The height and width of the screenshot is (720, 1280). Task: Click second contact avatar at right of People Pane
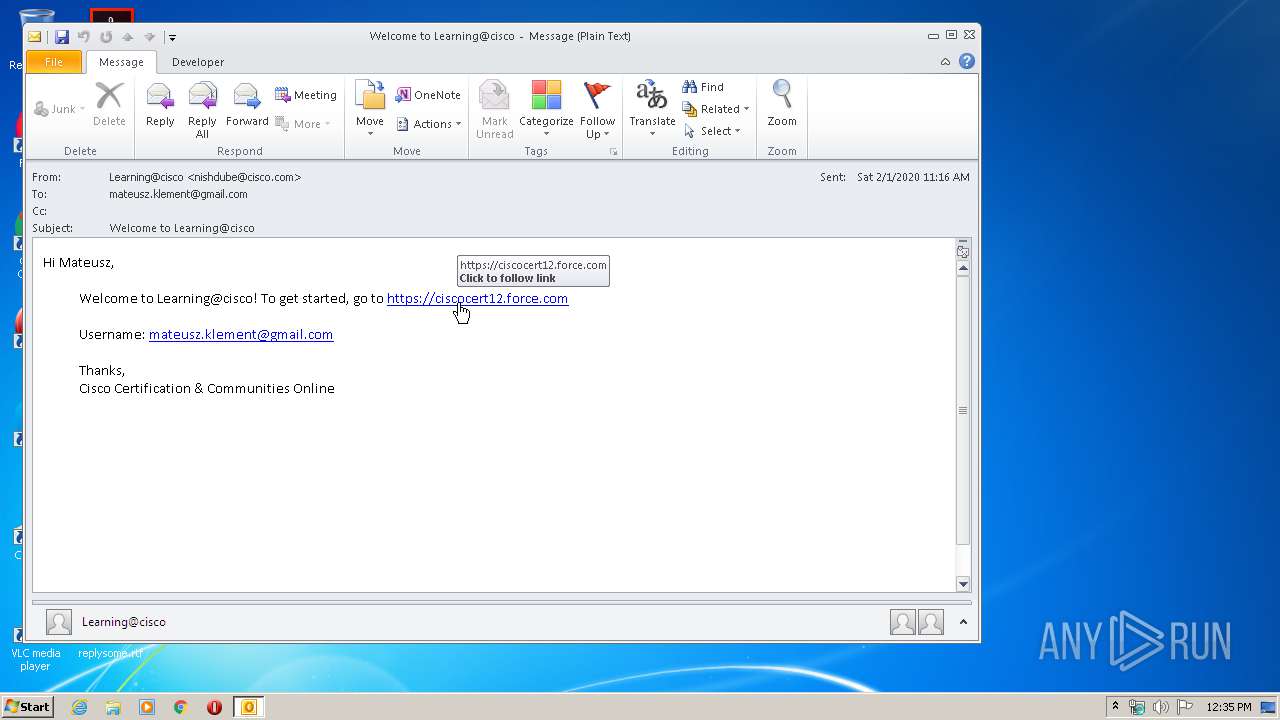tap(931, 622)
